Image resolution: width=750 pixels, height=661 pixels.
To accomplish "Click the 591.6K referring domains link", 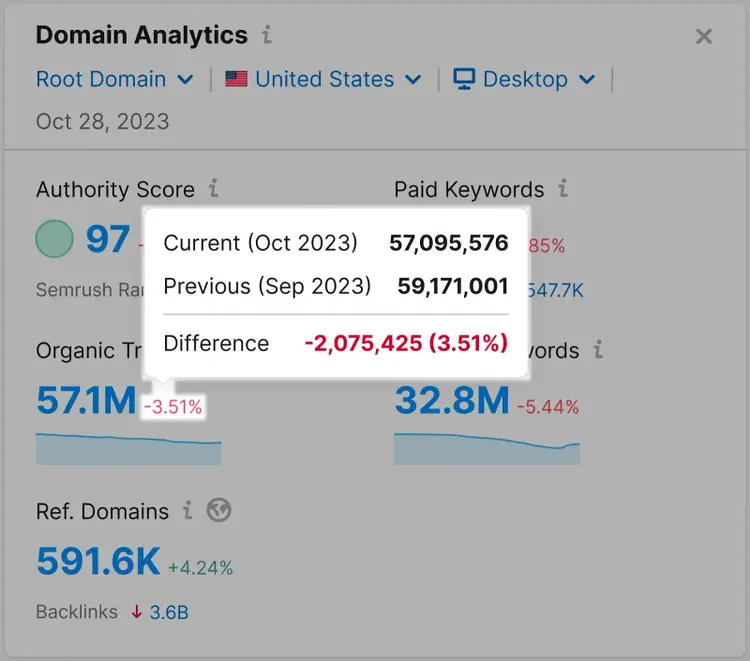I will [x=98, y=561].
